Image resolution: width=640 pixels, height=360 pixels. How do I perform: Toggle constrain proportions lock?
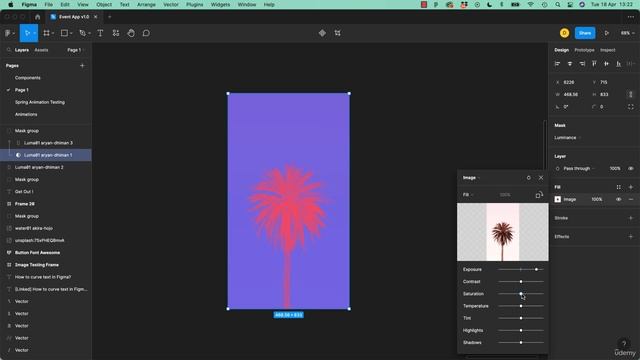631,94
